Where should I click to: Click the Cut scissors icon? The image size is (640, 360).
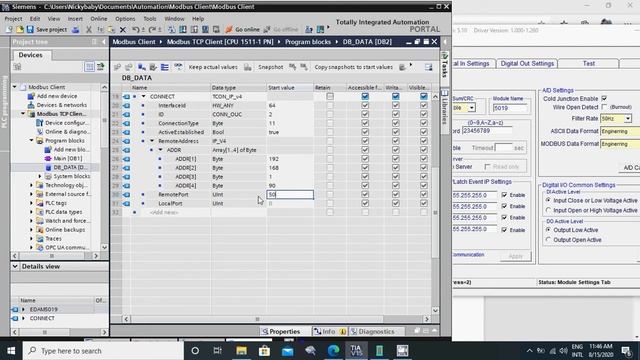tap(89, 29)
